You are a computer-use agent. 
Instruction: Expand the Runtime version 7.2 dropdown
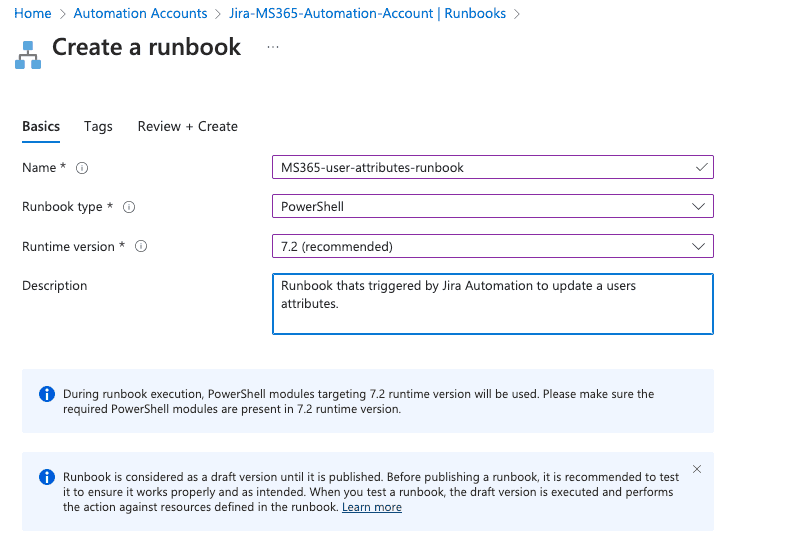tap(493, 246)
